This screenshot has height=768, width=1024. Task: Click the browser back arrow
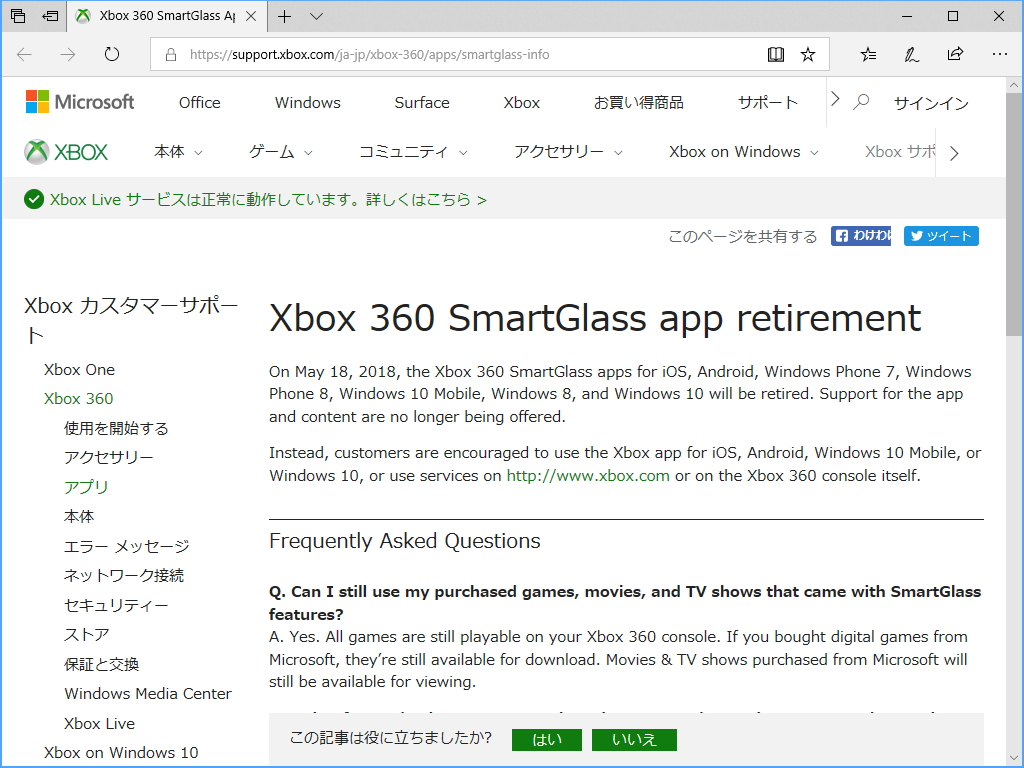[x=24, y=54]
